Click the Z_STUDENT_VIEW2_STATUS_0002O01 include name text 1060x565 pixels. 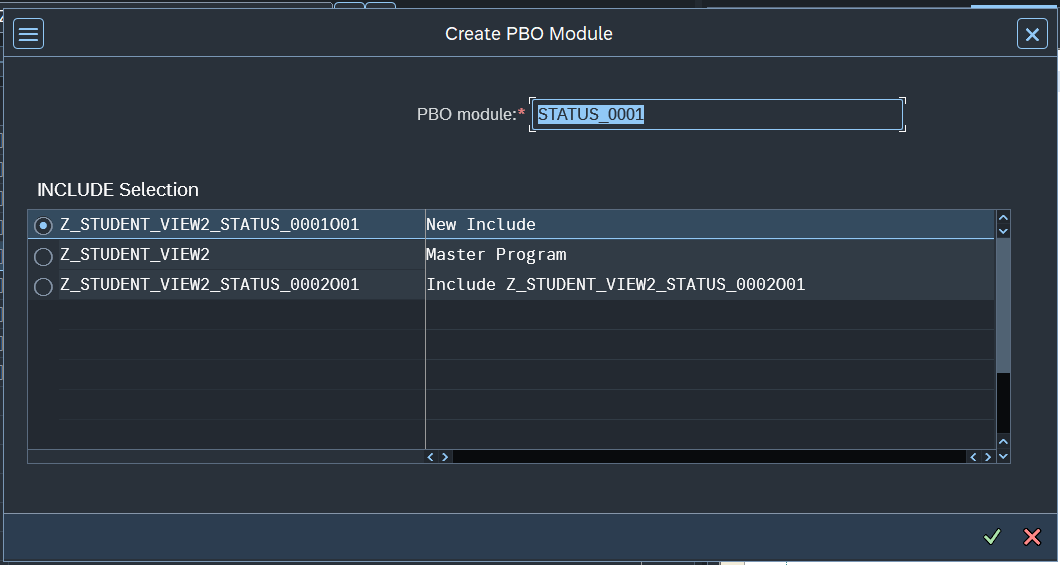point(209,285)
